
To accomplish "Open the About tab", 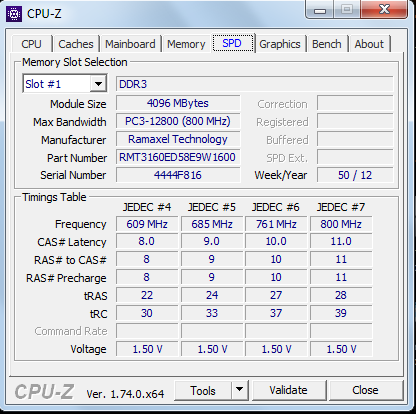I will pos(369,44).
